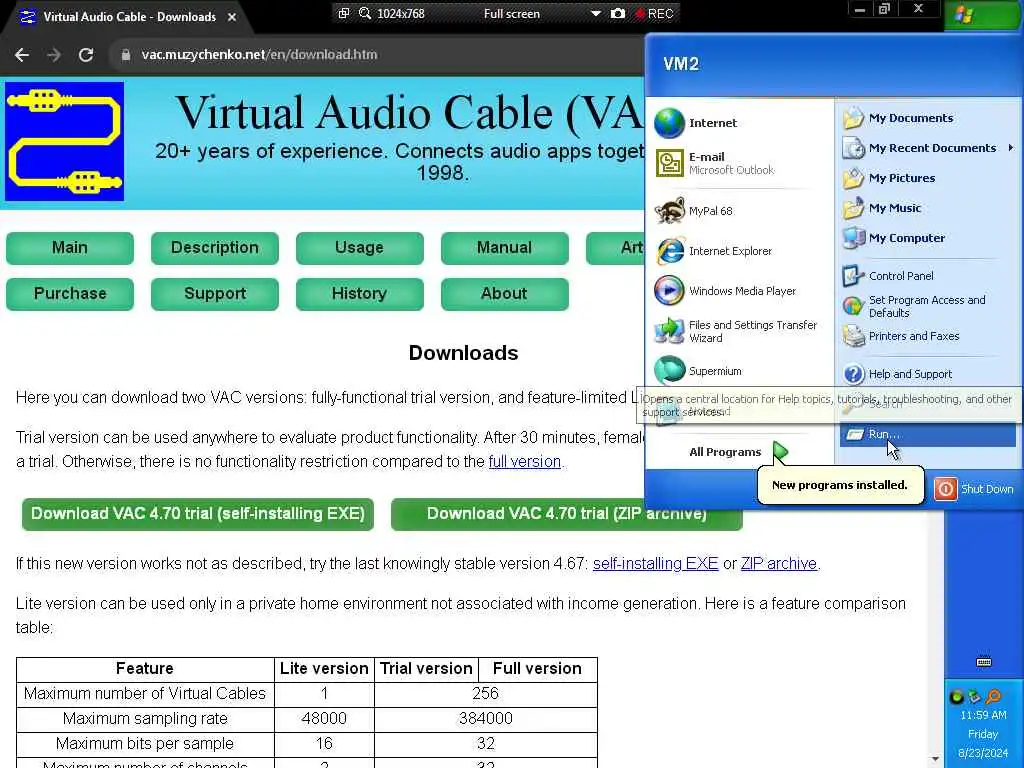Viewport: 1024px width, 768px height.
Task: View the History page button
Action: pyautogui.click(x=360, y=294)
